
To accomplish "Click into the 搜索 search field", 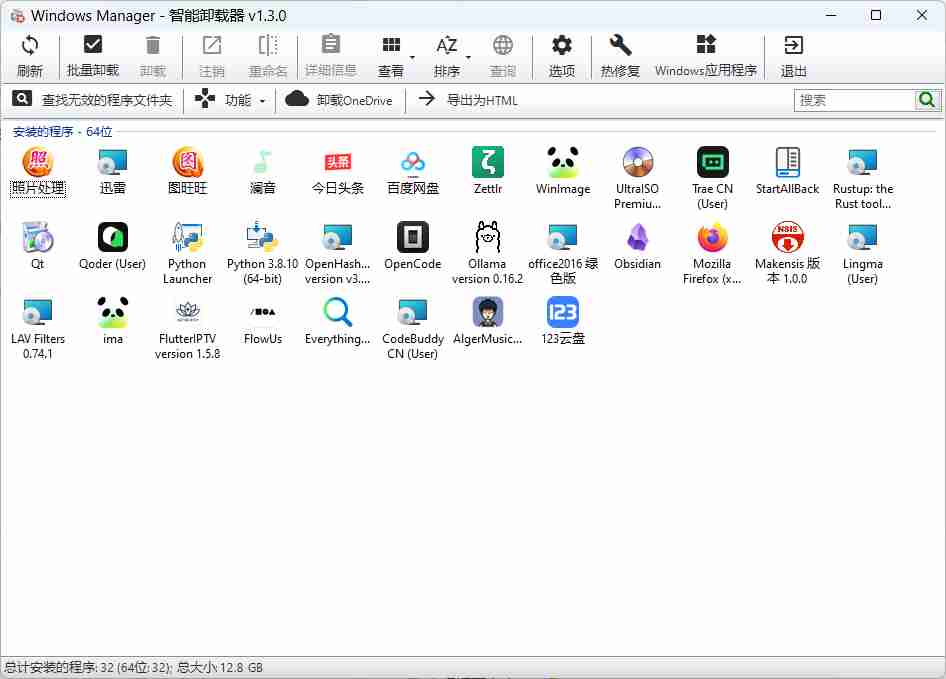I will point(855,100).
